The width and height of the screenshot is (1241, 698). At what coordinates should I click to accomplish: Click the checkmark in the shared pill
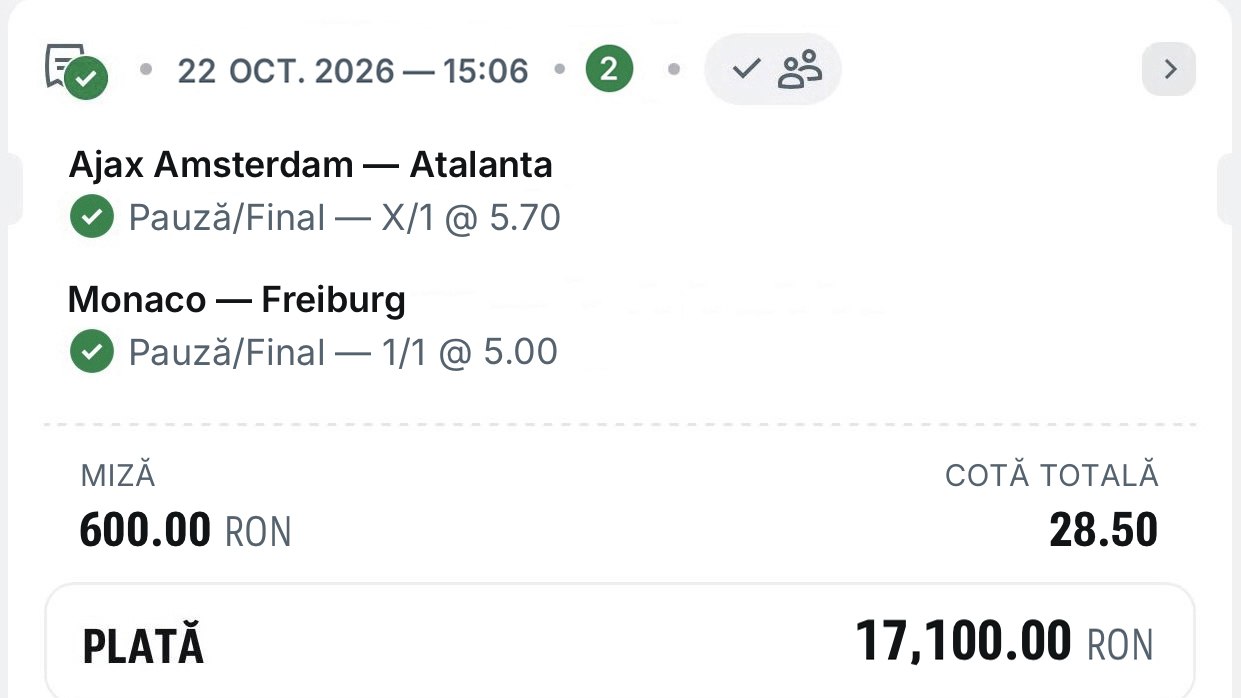click(x=746, y=70)
